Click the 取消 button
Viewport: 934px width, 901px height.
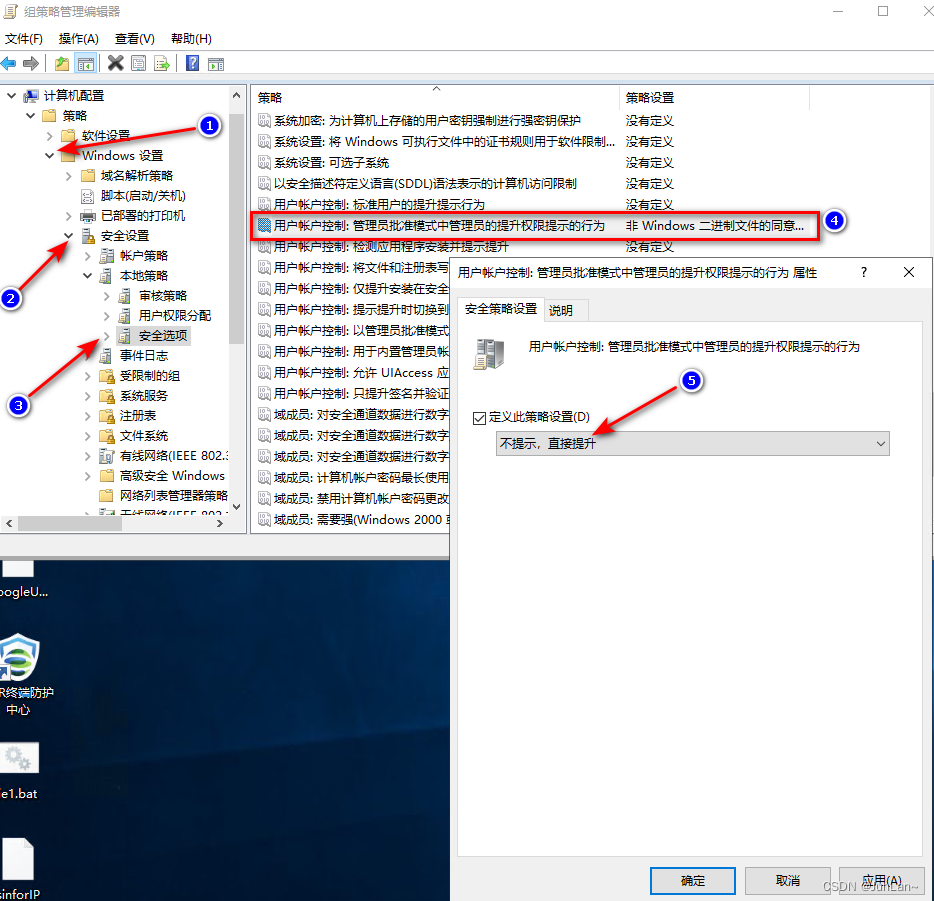click(x=787, y=881)
